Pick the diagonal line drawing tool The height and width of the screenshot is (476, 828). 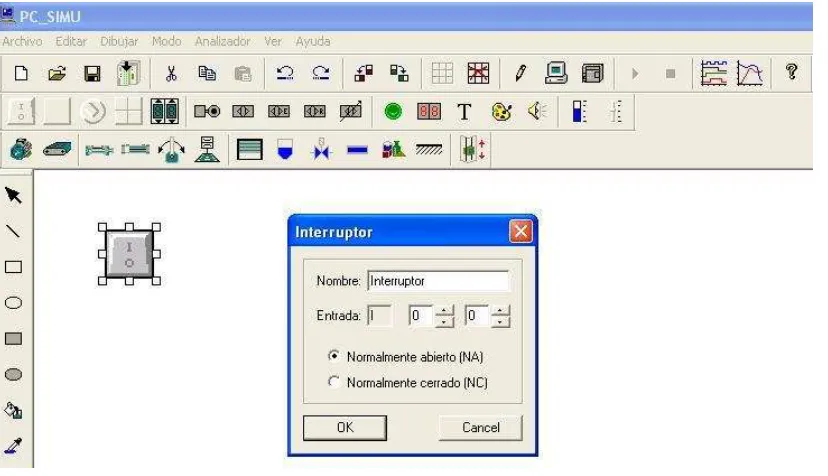13,231
